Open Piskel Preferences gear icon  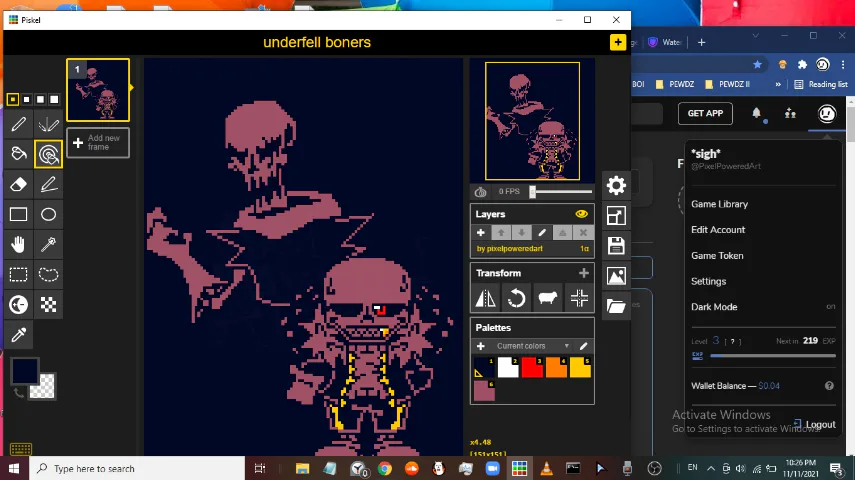point(616,185)
